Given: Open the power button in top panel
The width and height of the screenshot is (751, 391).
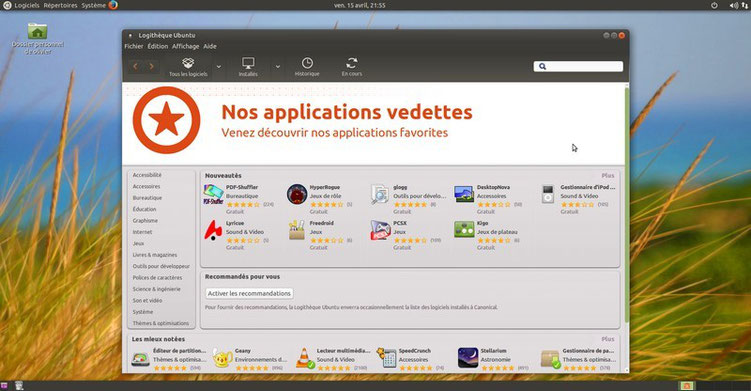Looking at the screenshot, I should tap(714, 5).
